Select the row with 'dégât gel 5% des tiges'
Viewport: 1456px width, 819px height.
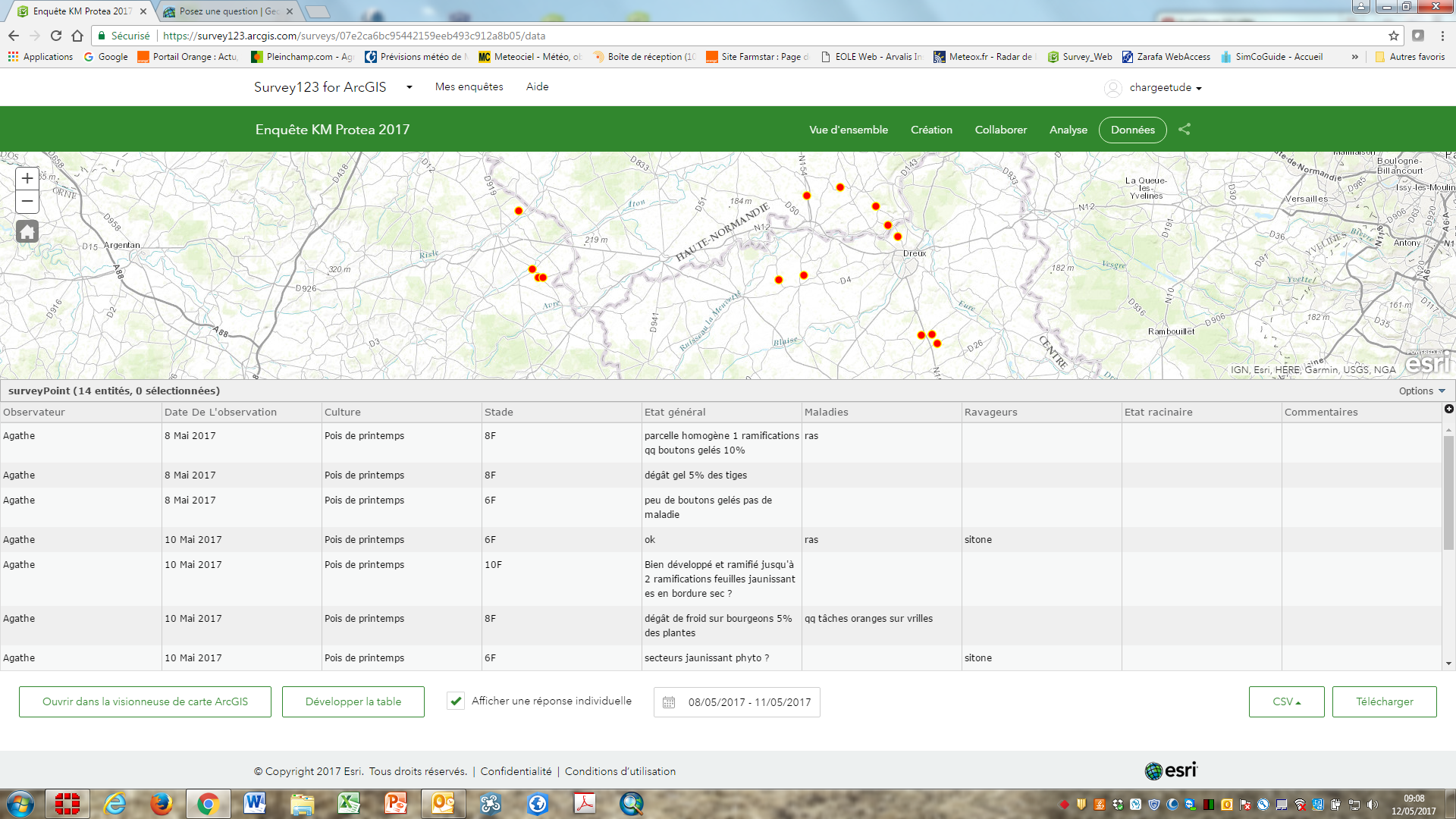click(720, 475)
